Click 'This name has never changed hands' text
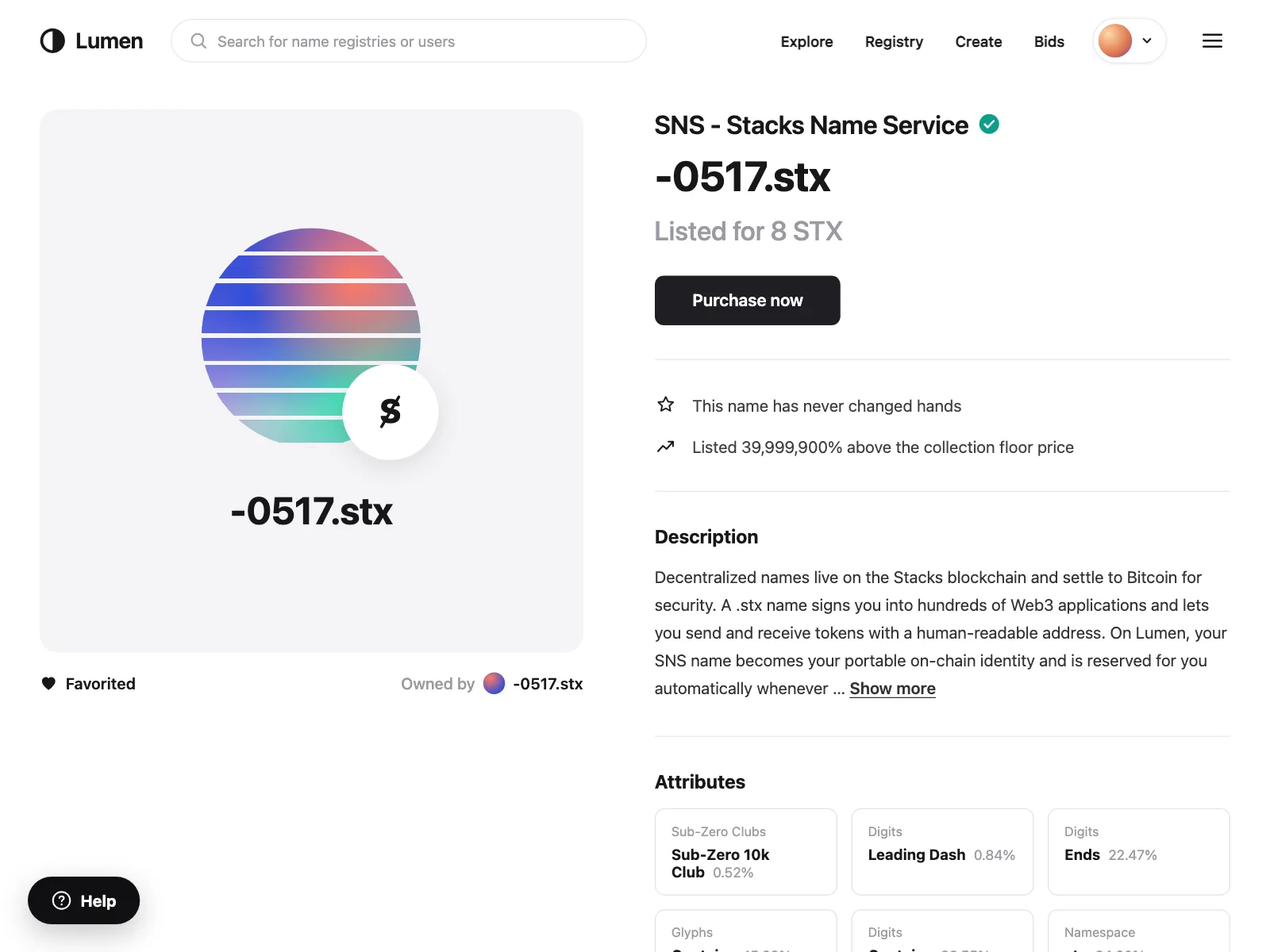Image resolution: width=1270 pixels, height=952 pixels. point(826,406)
